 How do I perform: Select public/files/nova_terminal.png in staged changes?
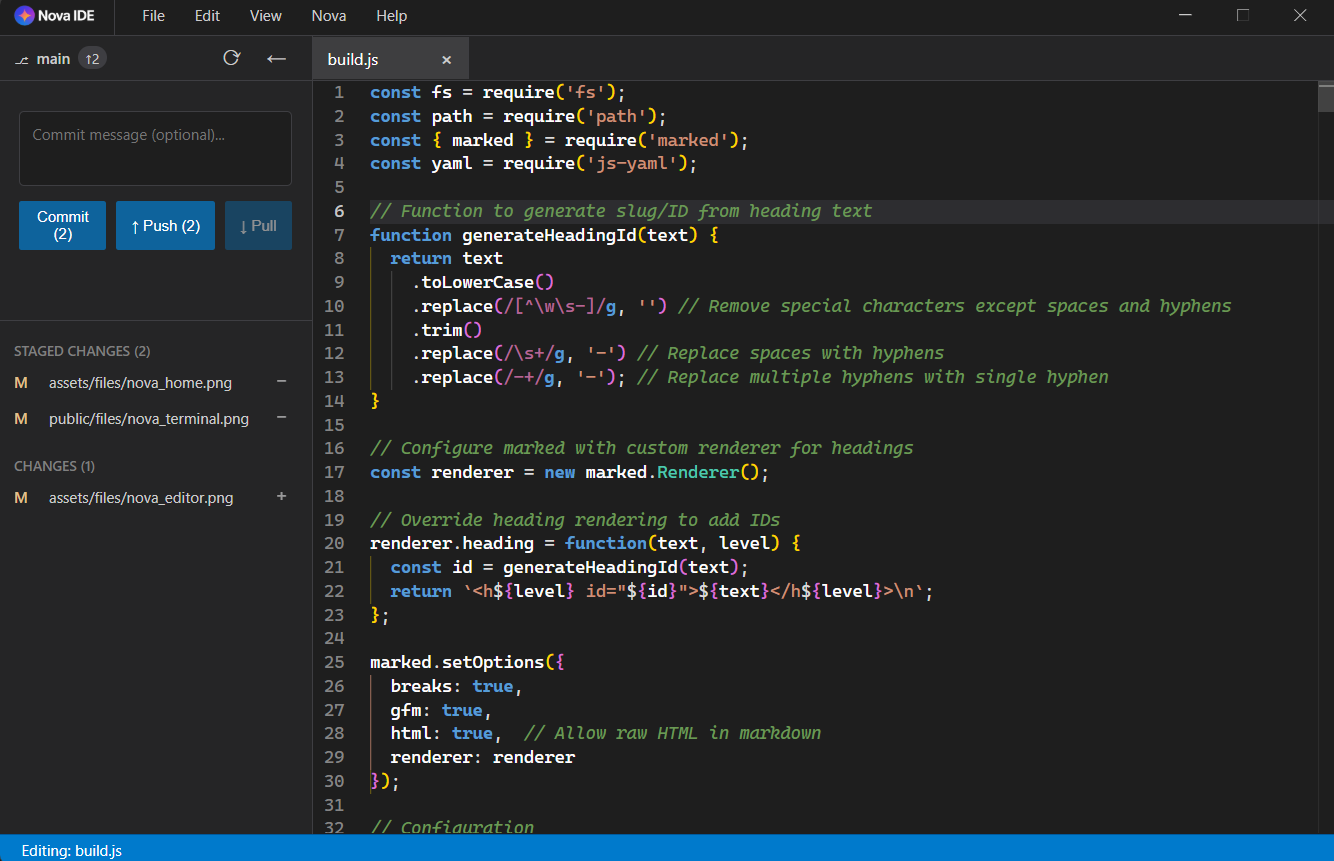[x=148, y=418]
